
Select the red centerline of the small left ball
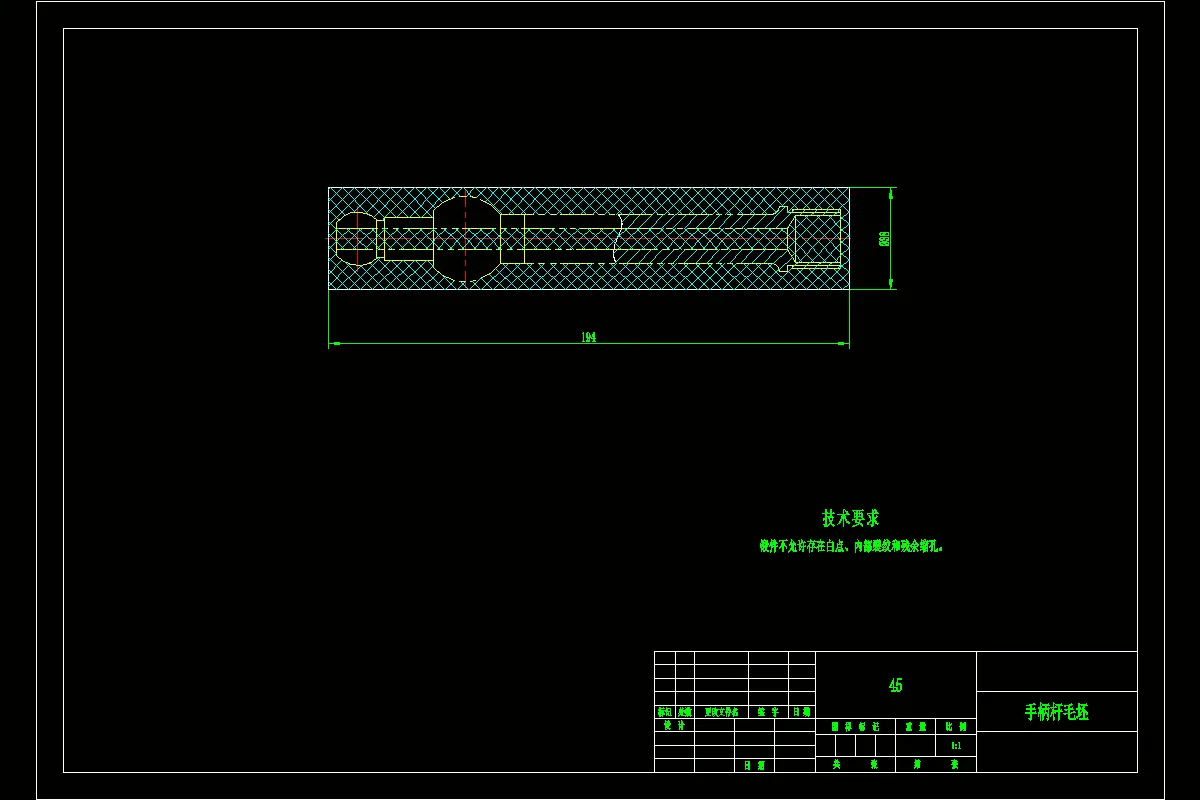[357, 238]
